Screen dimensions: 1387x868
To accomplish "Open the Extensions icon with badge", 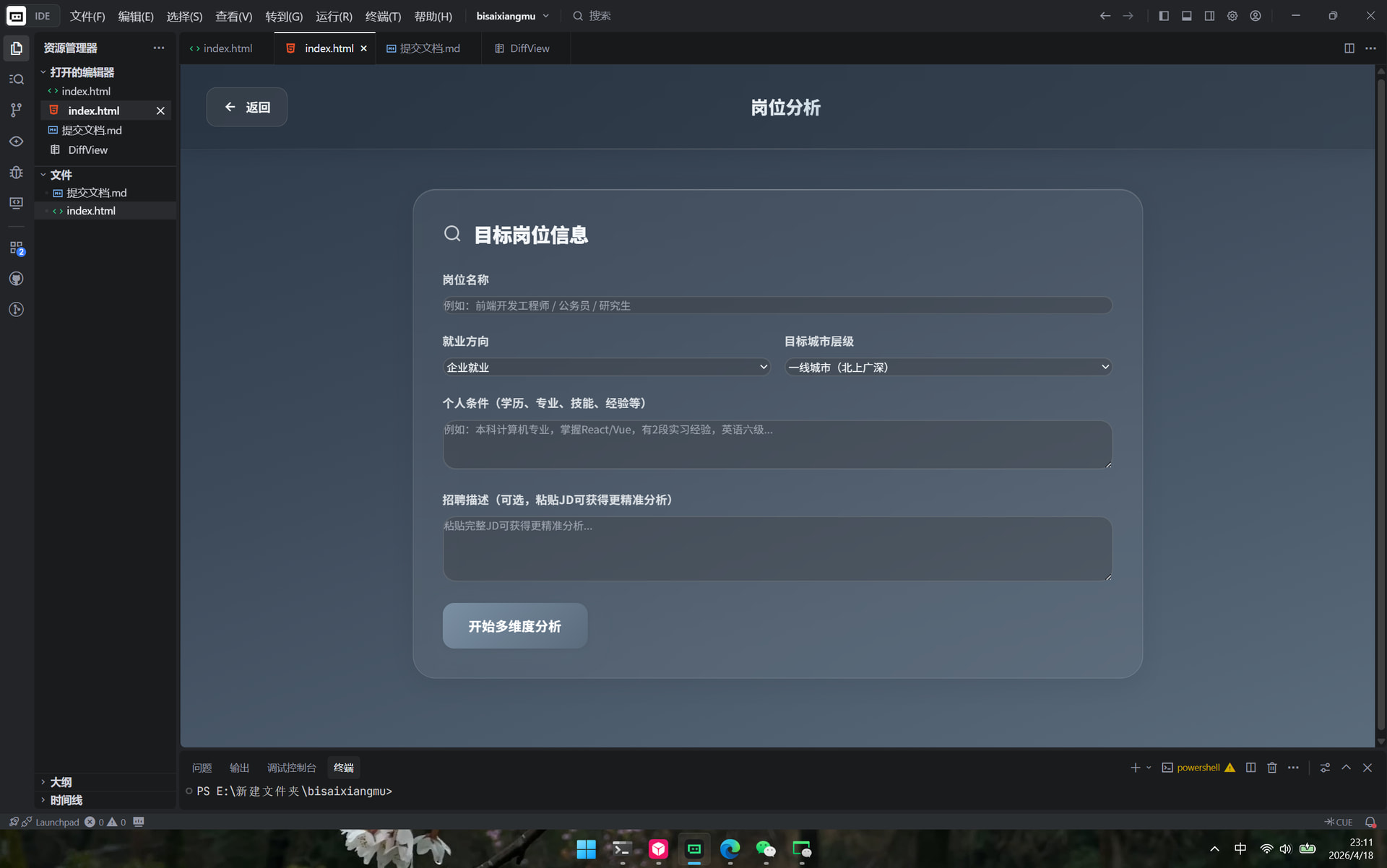I will click(16, 248).
